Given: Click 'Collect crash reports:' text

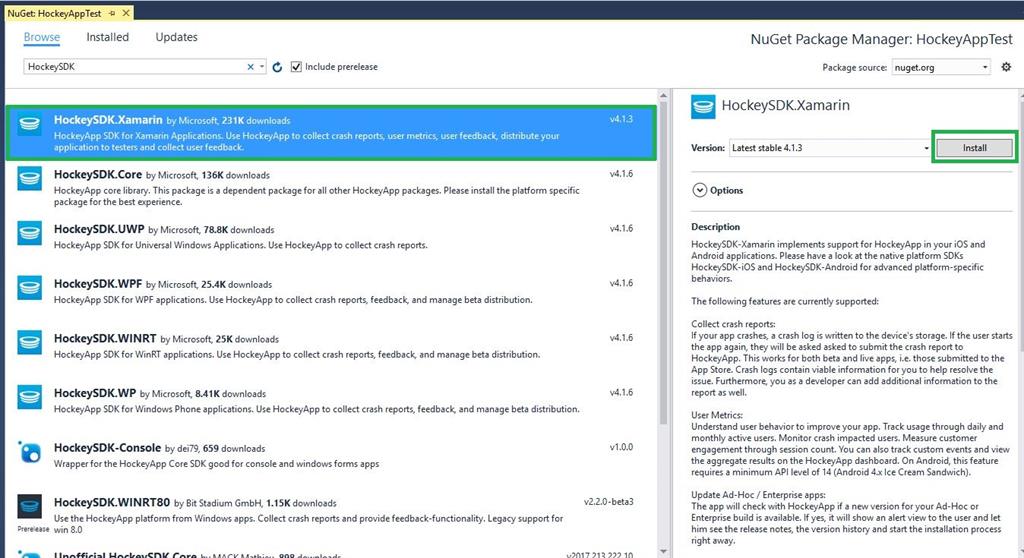Looking at the screenshot, I should (733, 324).
